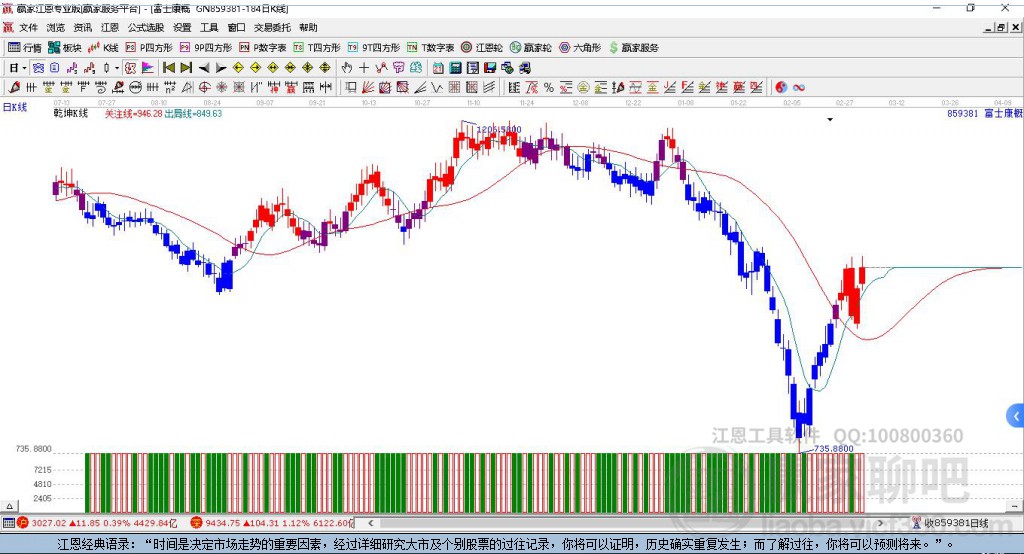Step chart left with black left arrow
Viewport: 1024px width, 554px height.
(204, 68)
